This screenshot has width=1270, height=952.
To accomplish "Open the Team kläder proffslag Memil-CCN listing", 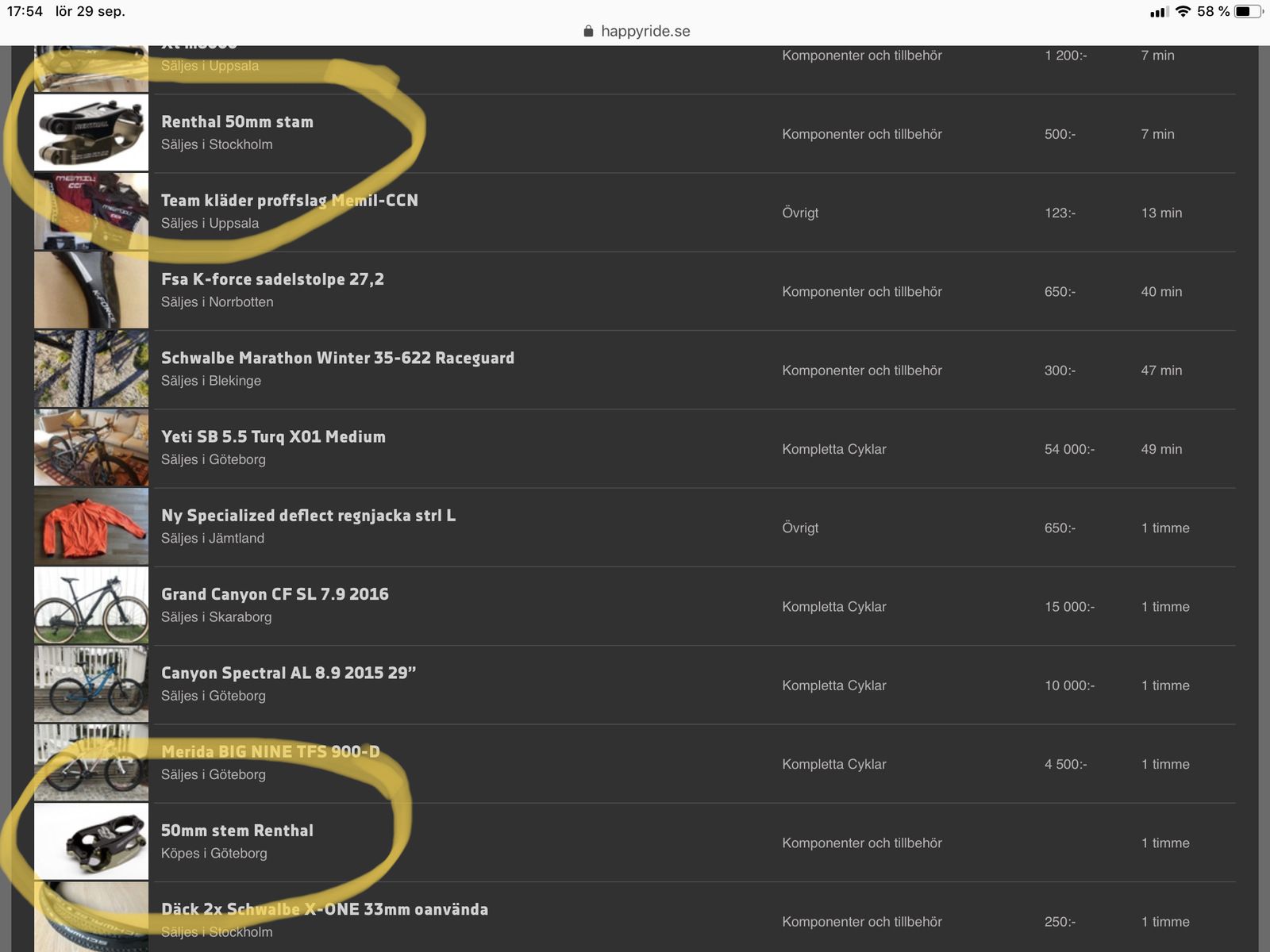I will pos(289,201).
